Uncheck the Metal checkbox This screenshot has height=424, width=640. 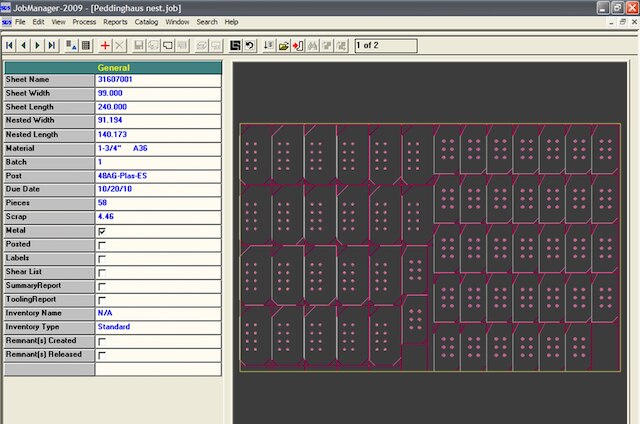(x=101, y=230)
